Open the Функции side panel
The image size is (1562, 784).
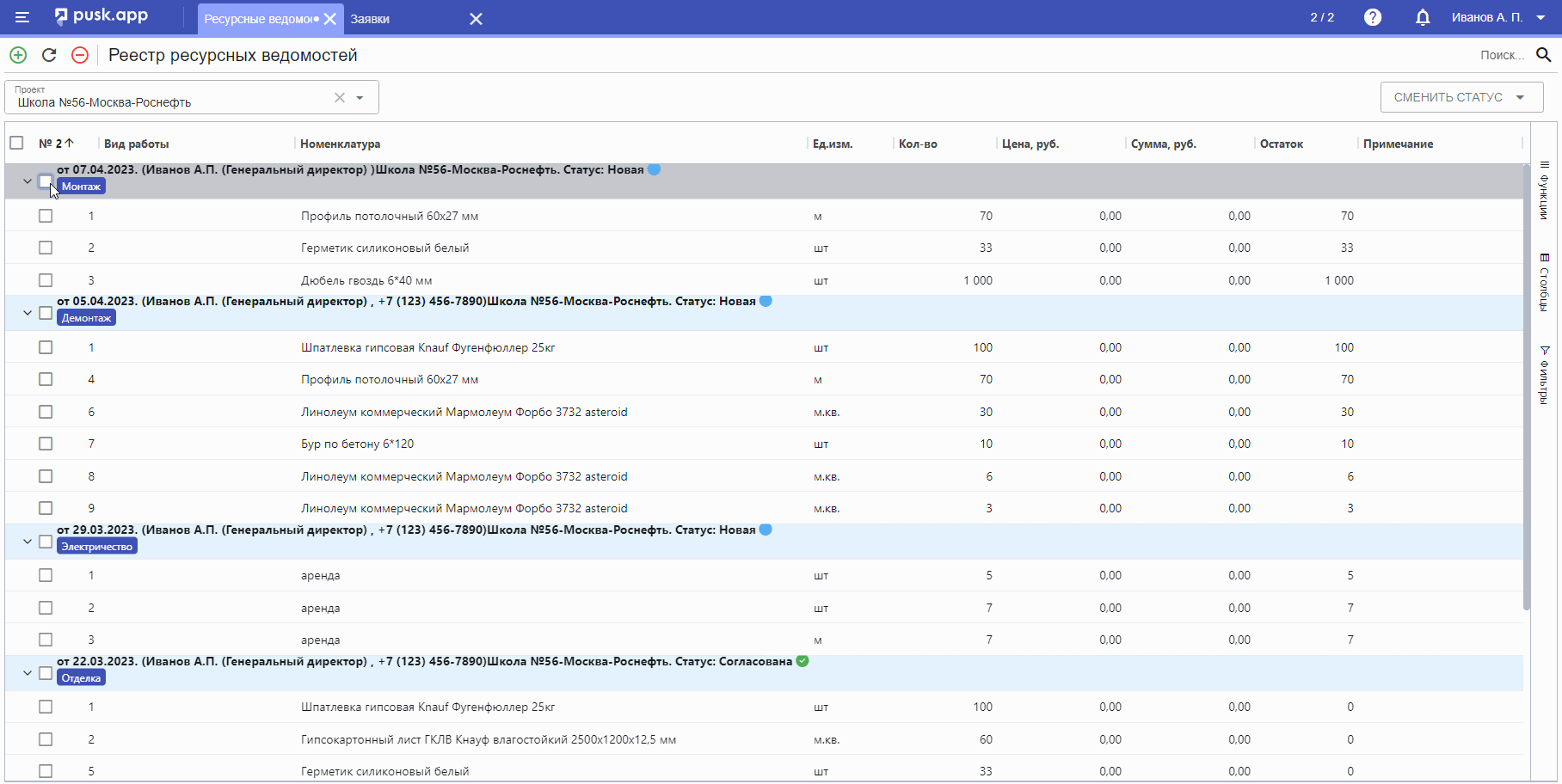[x=1545, y=190]
